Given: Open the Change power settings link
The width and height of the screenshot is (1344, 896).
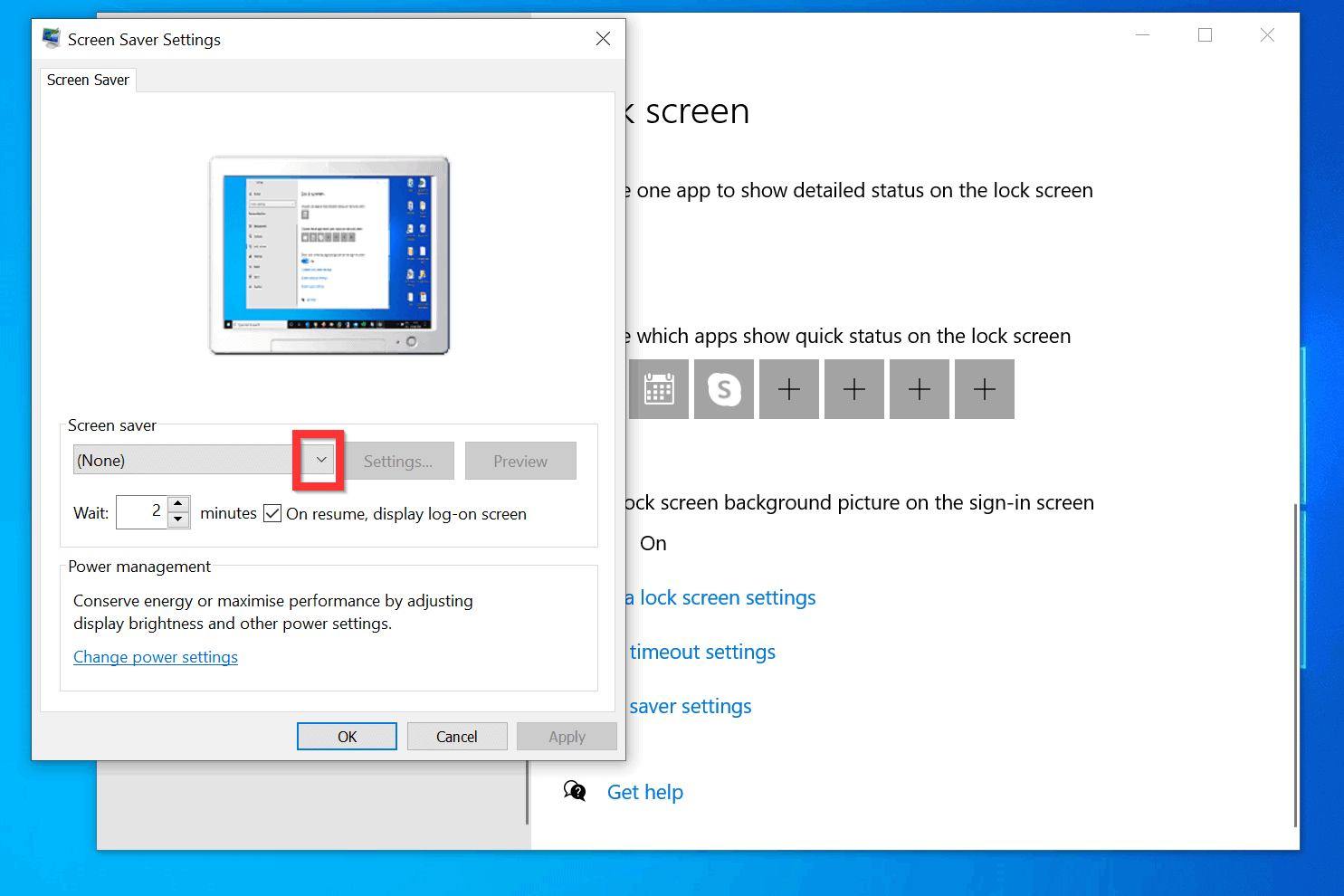Looking at the screenshot, I should pos(155,656).
